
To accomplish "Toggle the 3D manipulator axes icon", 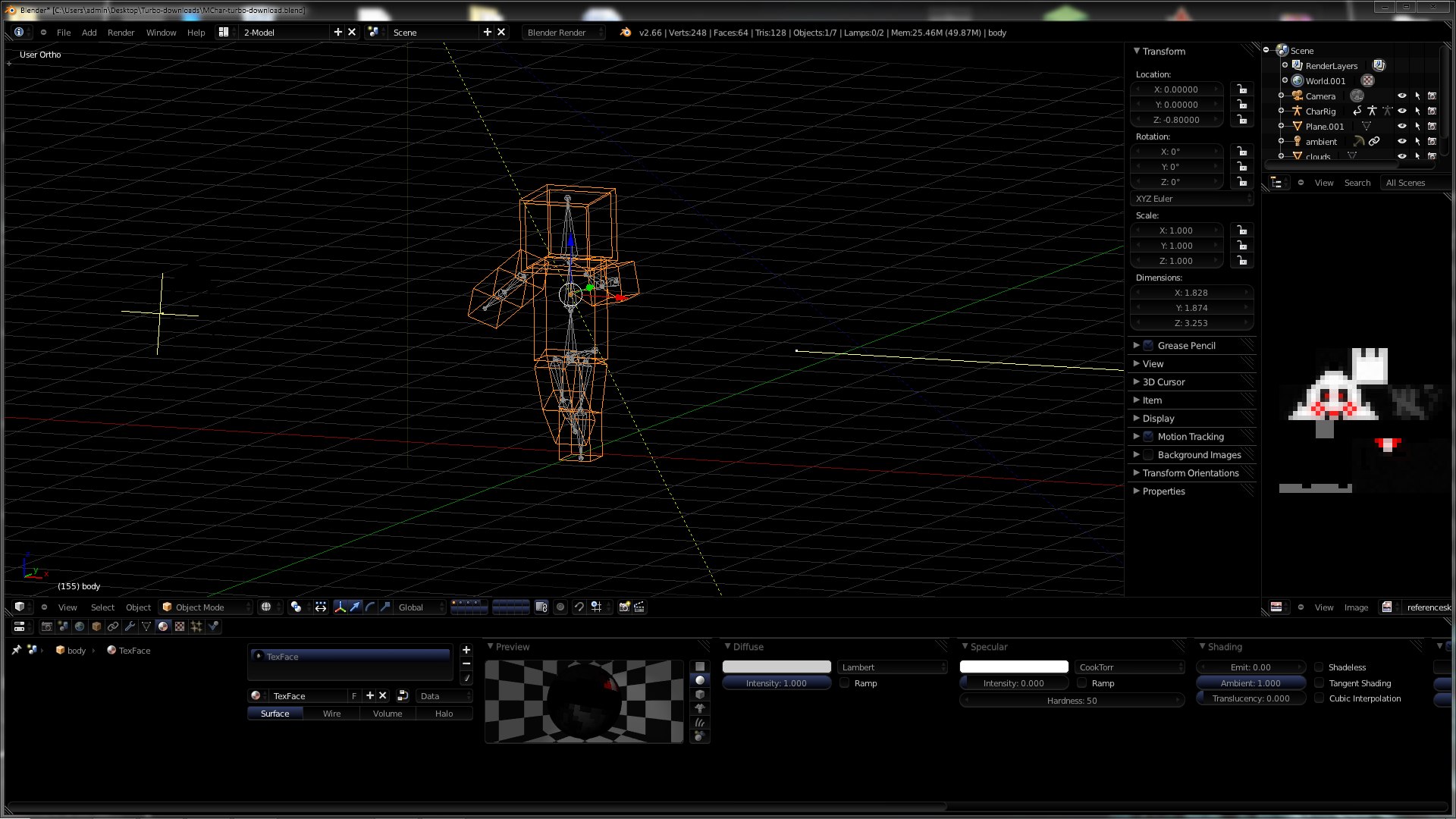I will [x=340, y=607].
